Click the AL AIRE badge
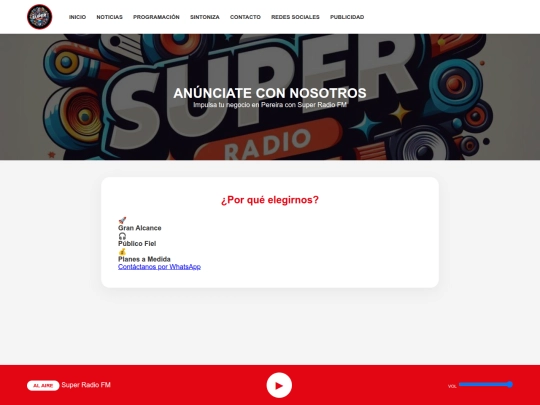Viewport: 540px width, 405px height. (43, 385)
